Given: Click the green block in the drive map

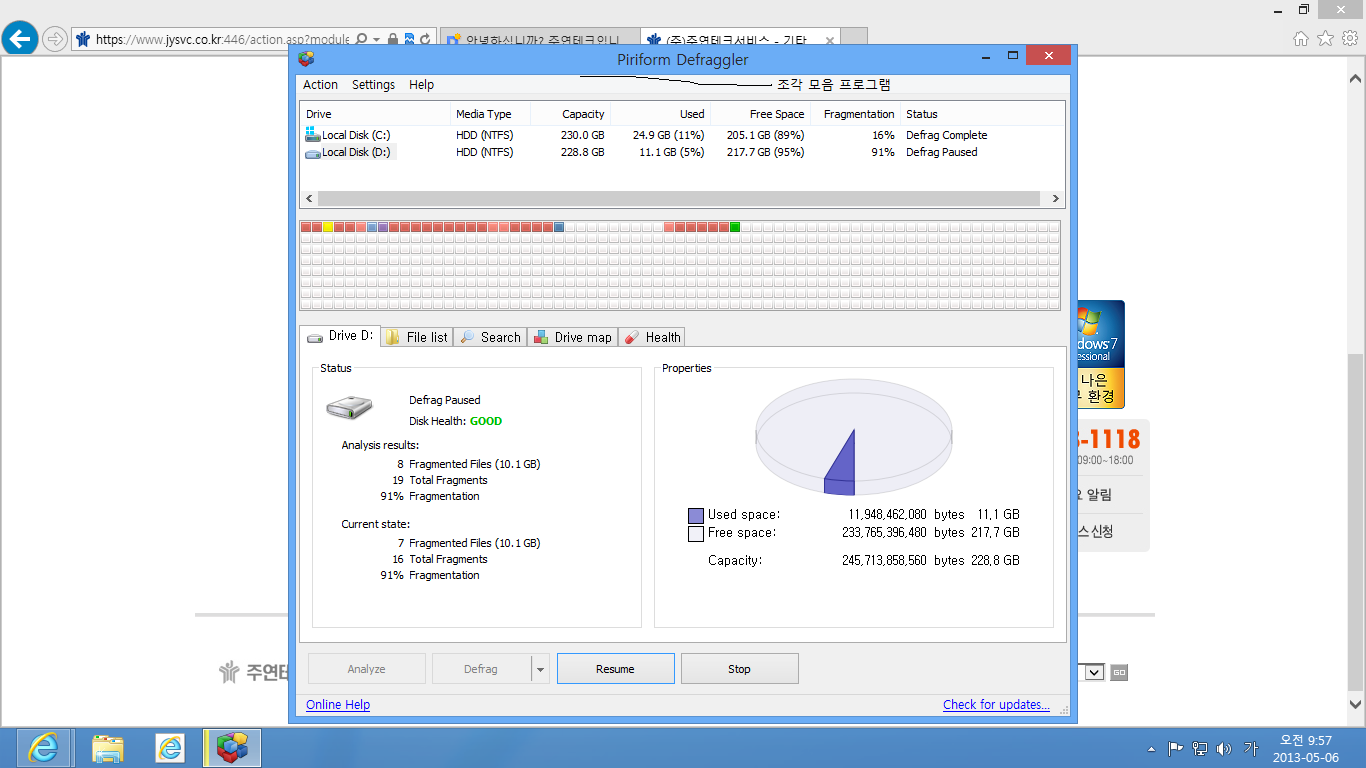Looking at the screenshot, I should (735, 228).
